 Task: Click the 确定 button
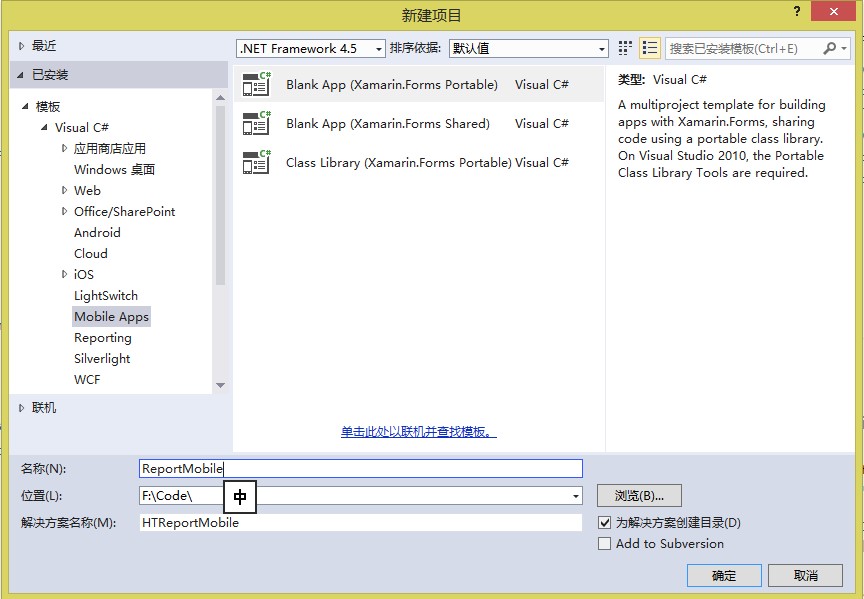pyautogui.click(x=724, y=576)
